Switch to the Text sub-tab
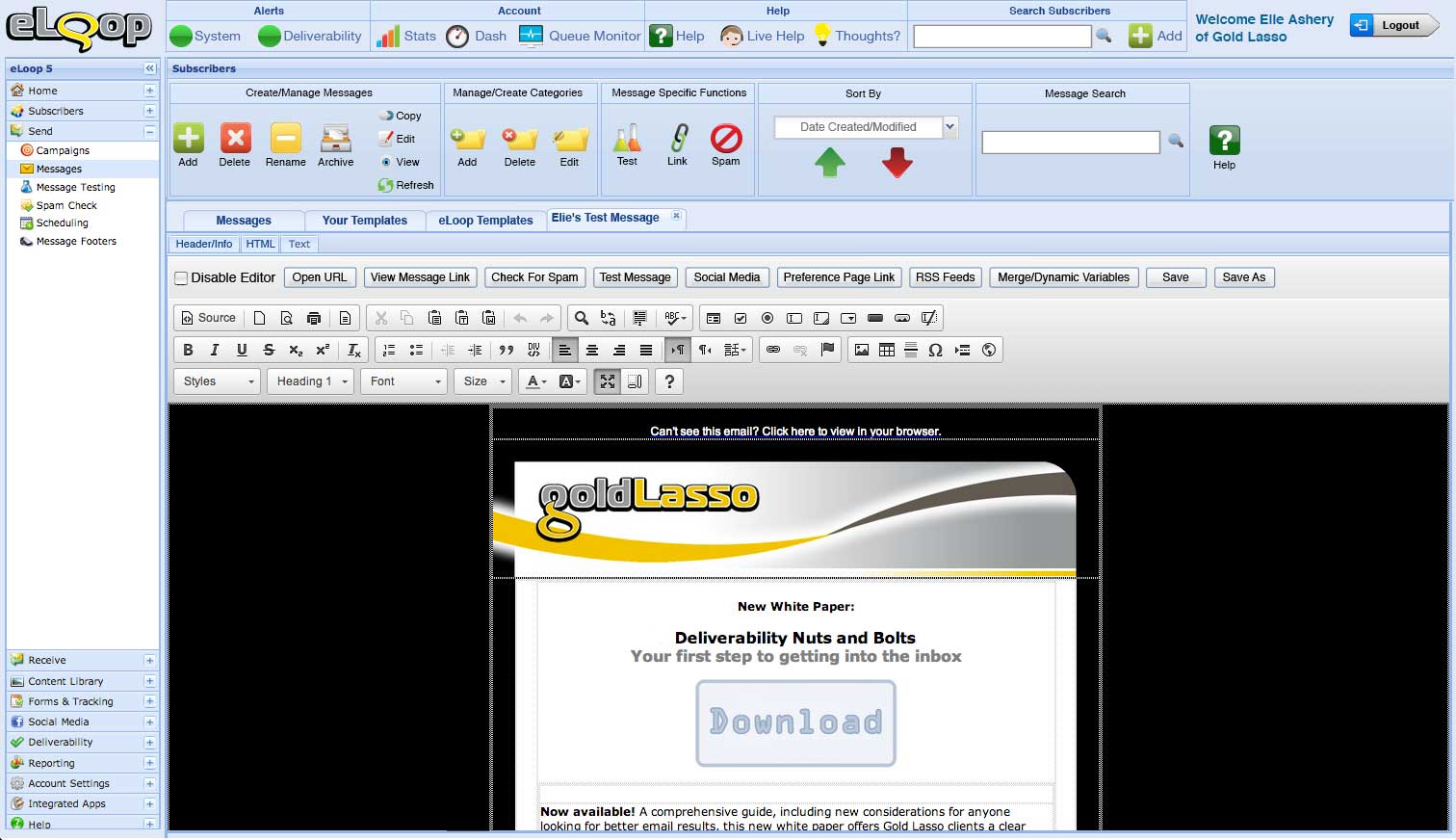The height and width of the screenshot is (840, 1456). (299, 244)
